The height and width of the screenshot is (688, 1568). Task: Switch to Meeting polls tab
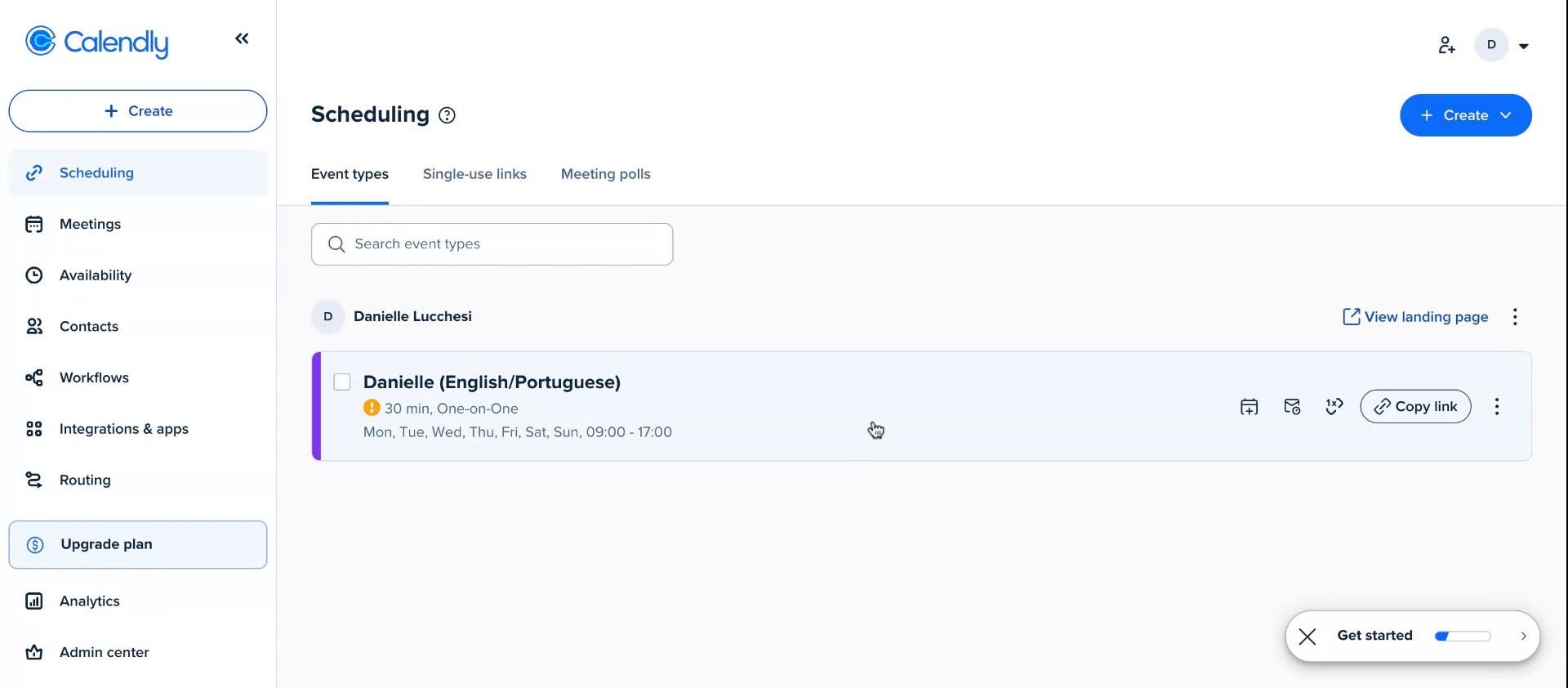(x=605, y=174)
